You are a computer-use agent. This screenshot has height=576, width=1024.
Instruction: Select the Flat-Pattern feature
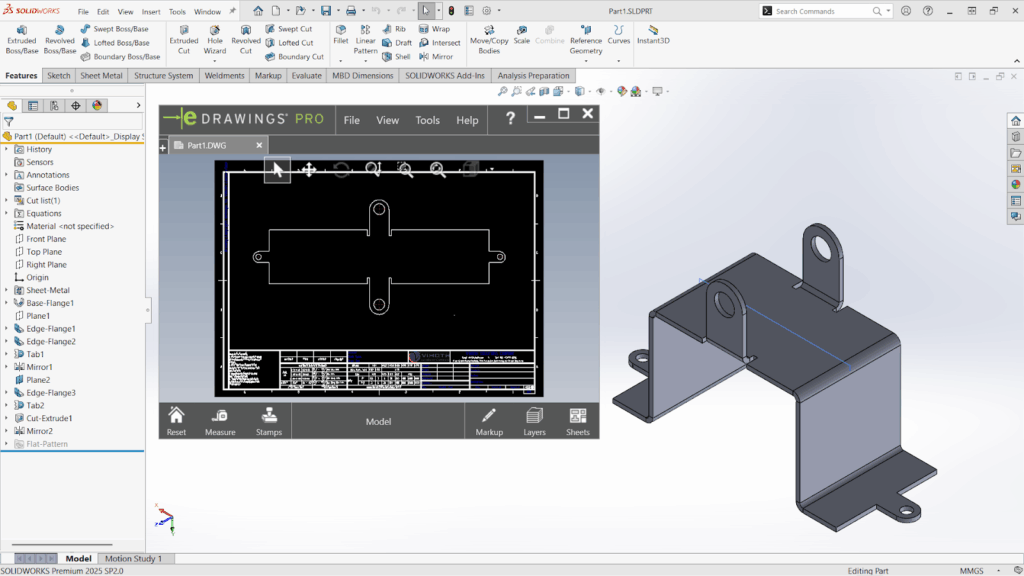(47, 444)
